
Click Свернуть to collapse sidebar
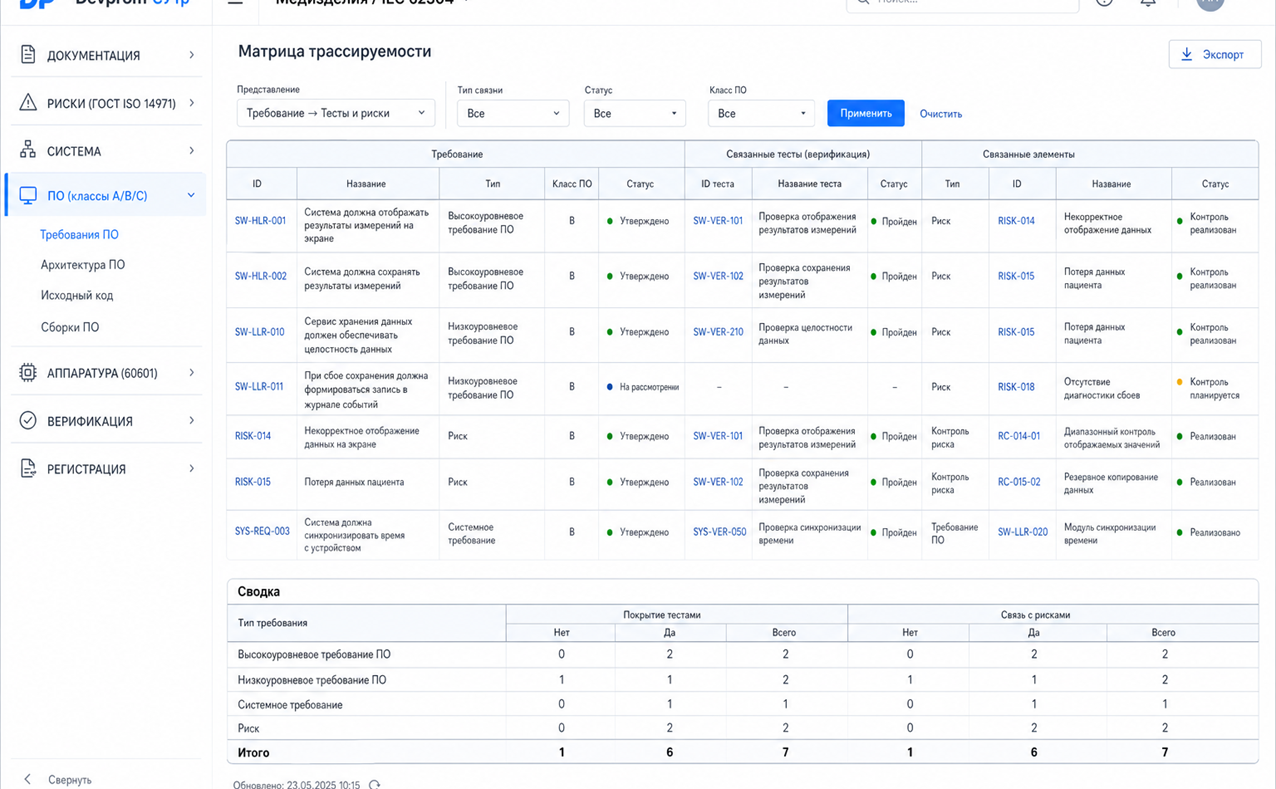(x=70, y=780)
